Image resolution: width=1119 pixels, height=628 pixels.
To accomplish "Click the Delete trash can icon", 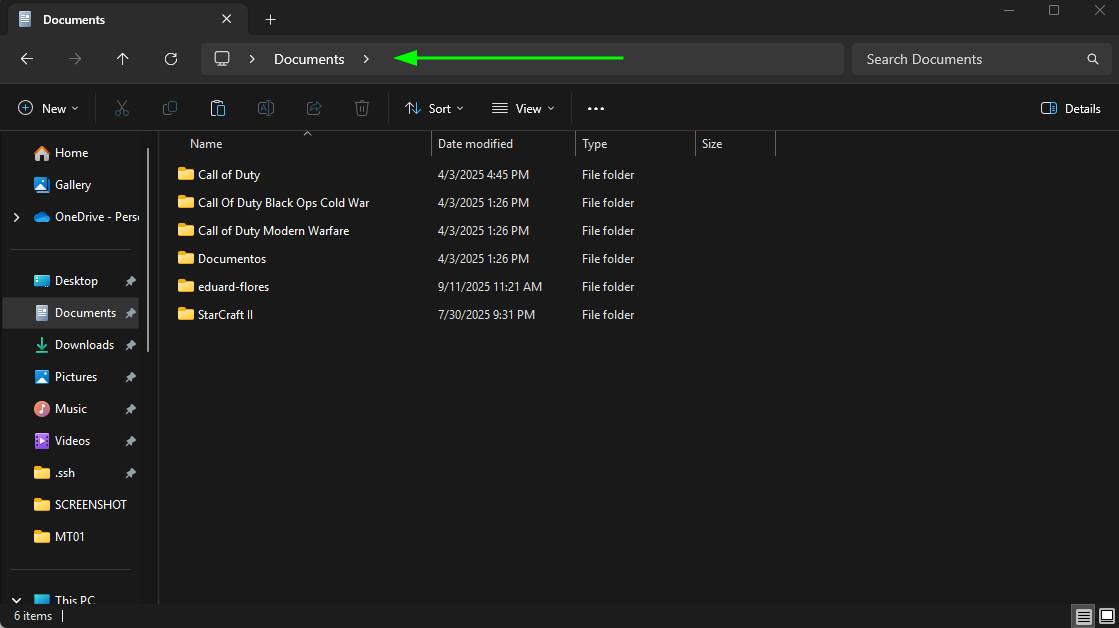I will click(362, 108).
